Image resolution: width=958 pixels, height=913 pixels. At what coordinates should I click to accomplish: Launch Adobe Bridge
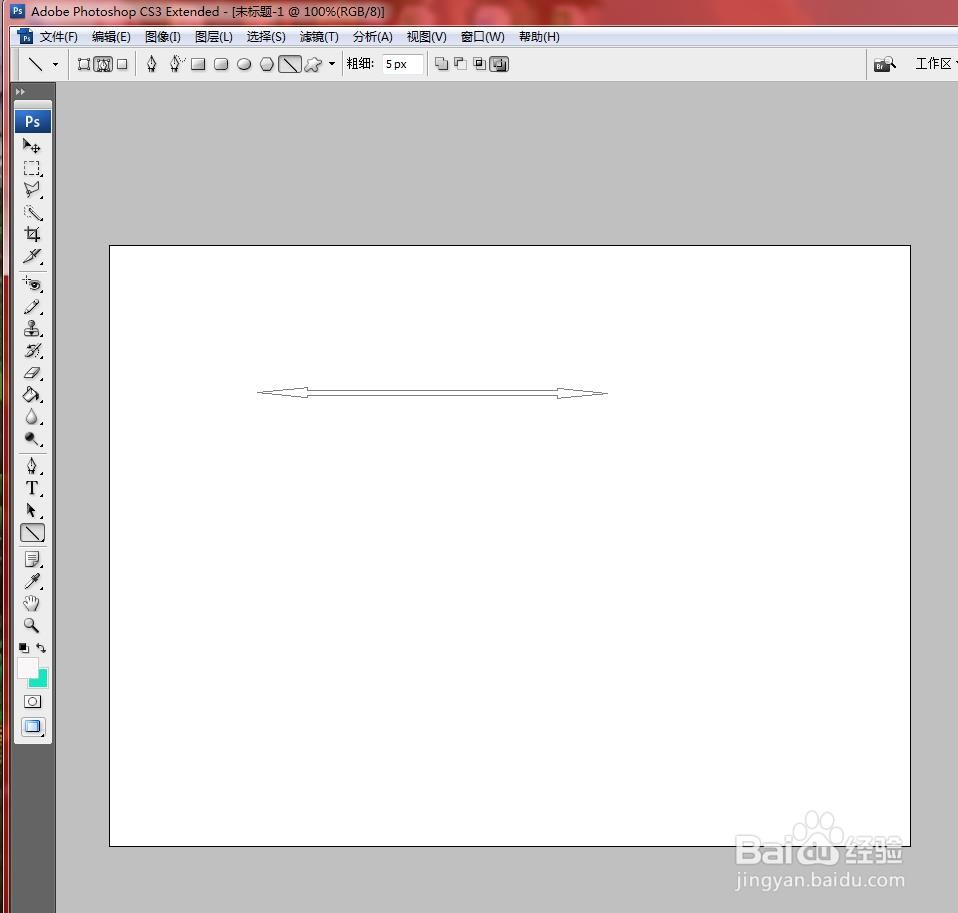pos(885,64)
